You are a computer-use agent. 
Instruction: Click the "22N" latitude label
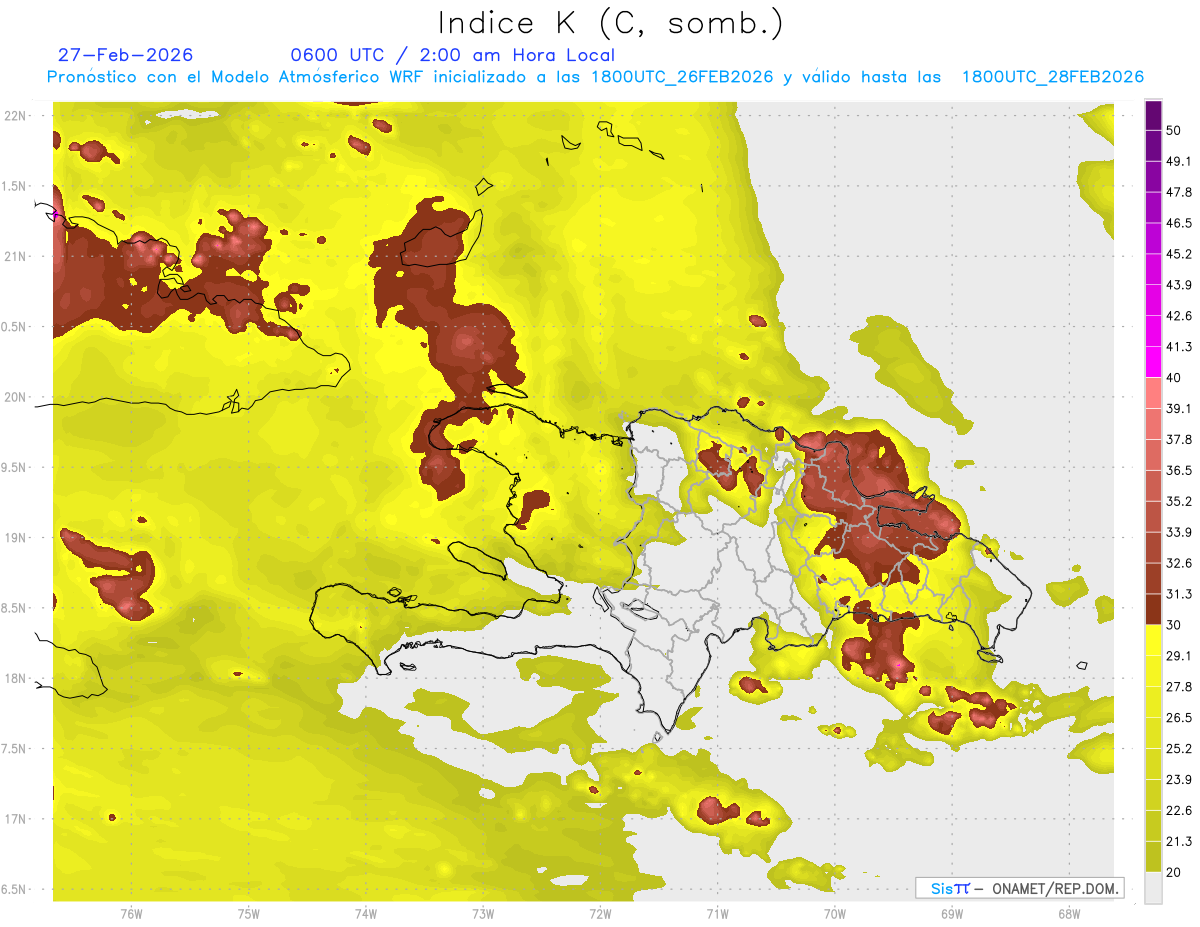(16, 115)
